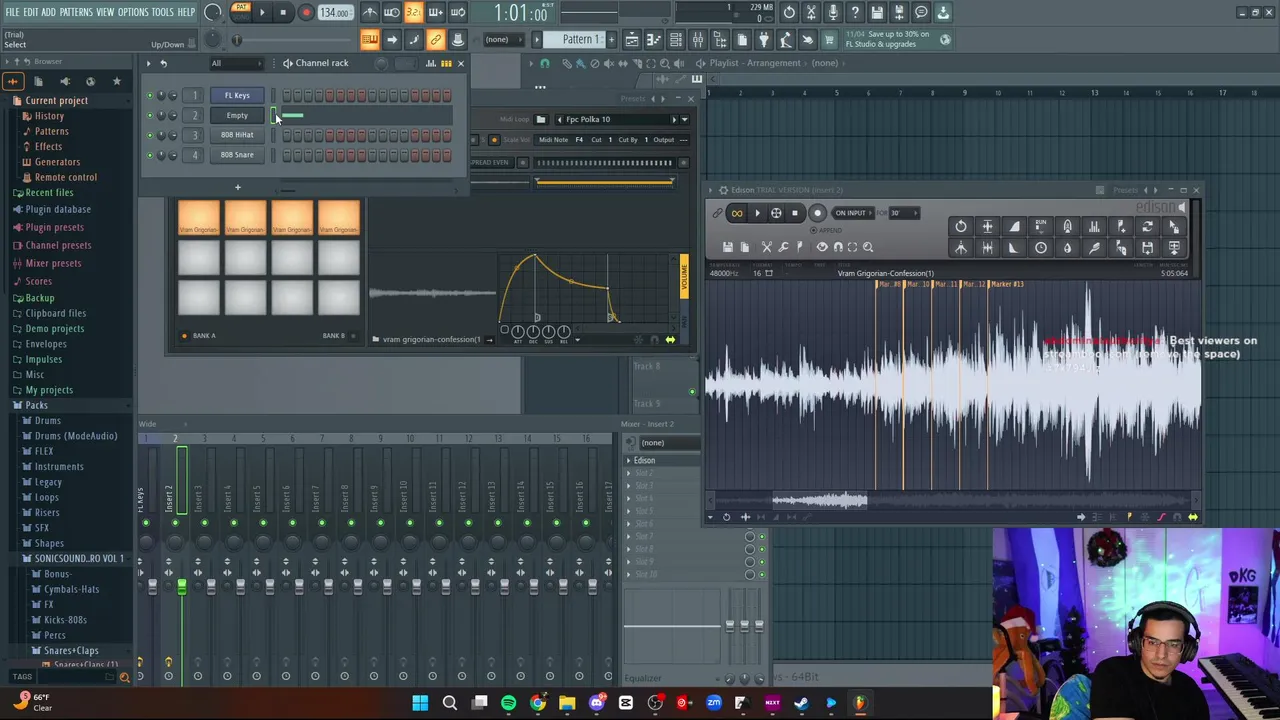Click the one-click recording microphone icon
The height and width of the screenshot is (720, 1280).
click(x=833, y=13)
